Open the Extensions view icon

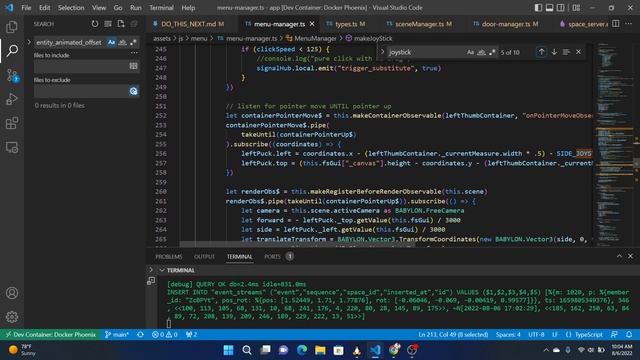point(12,123)
